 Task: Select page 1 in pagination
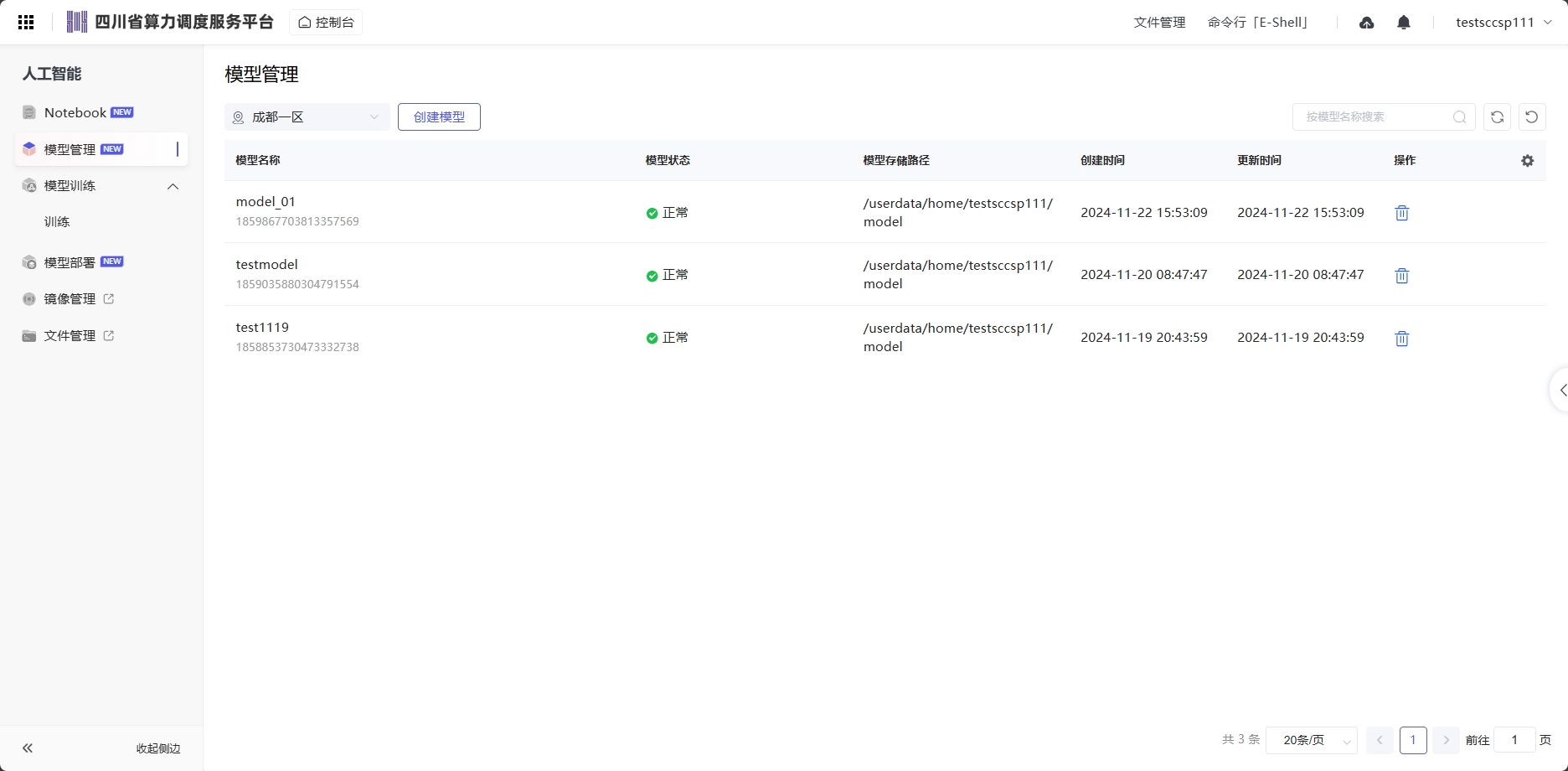tap(1413, 740)
